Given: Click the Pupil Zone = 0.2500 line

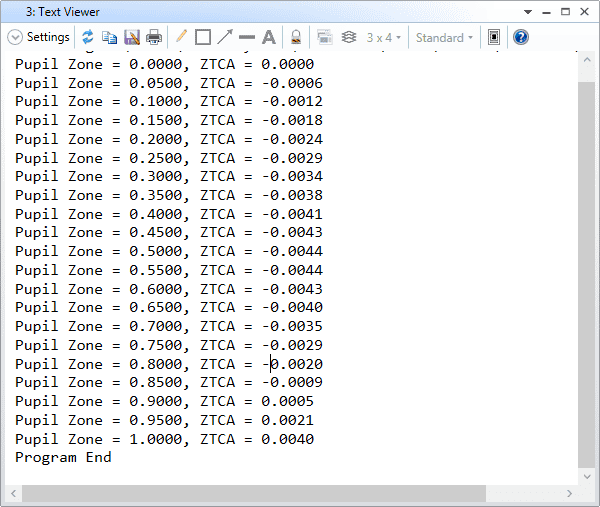Looking at the screenshot, I should [169, 158].
